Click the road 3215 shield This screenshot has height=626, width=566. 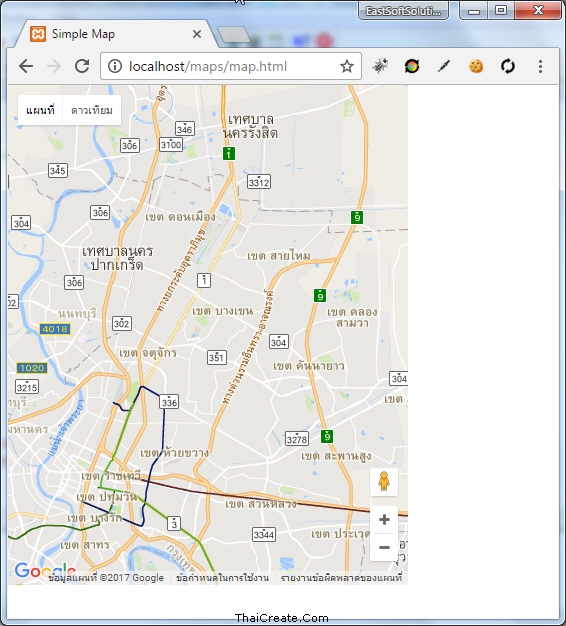tap(27, 387)
